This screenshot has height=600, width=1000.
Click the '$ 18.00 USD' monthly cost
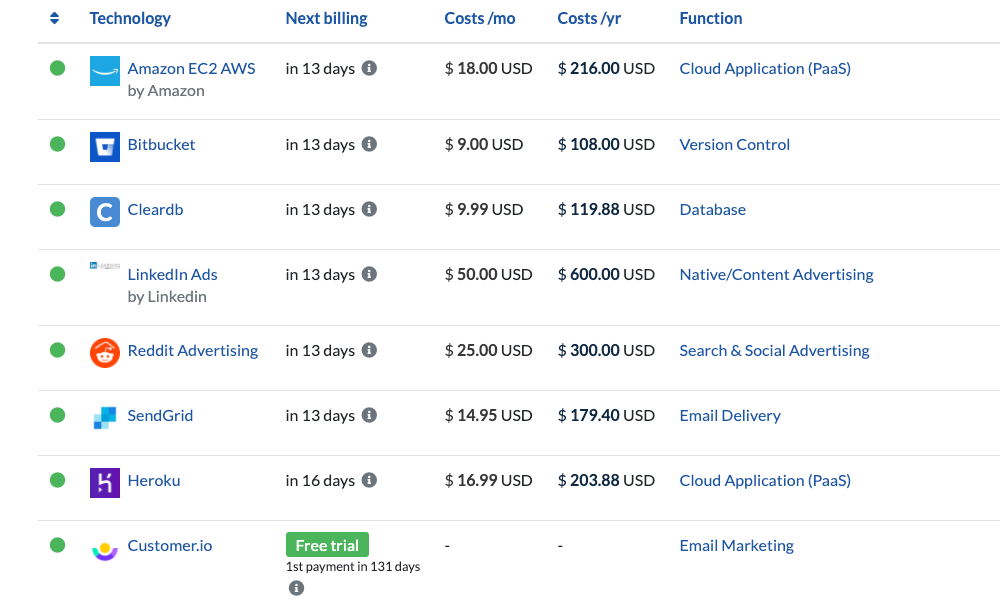(489, 68)
